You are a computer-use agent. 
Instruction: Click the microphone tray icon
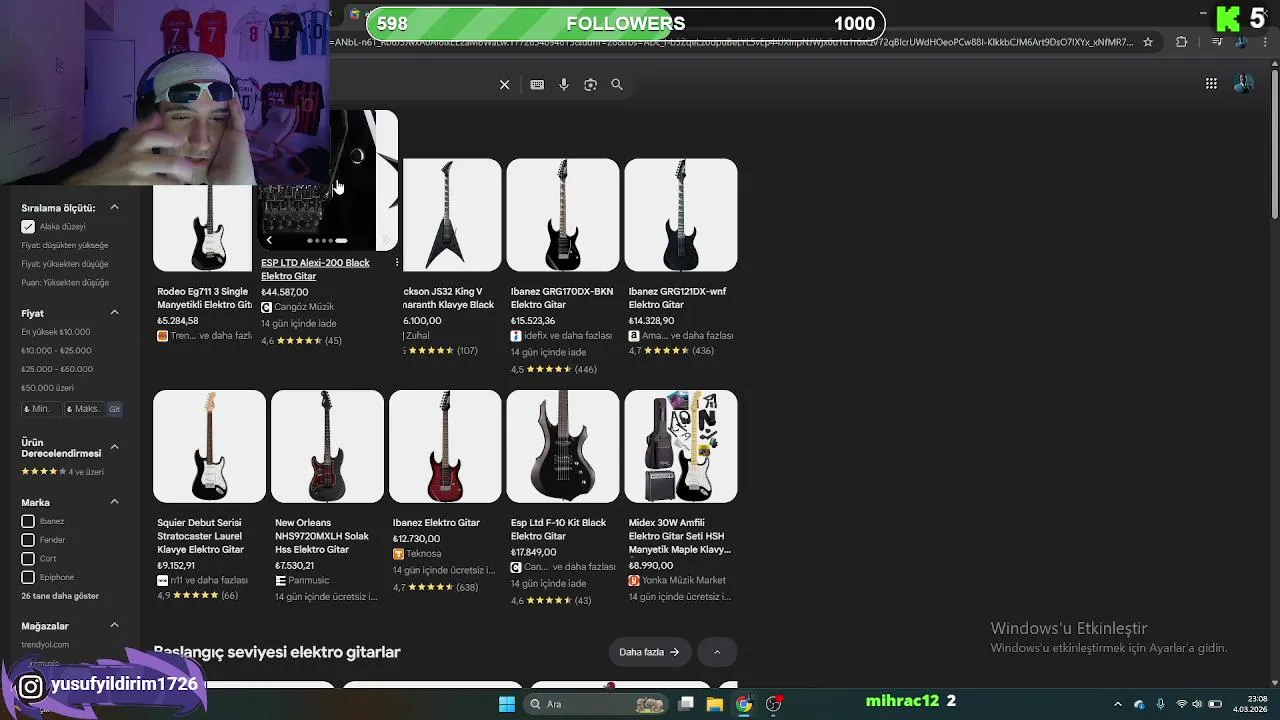1160,704
